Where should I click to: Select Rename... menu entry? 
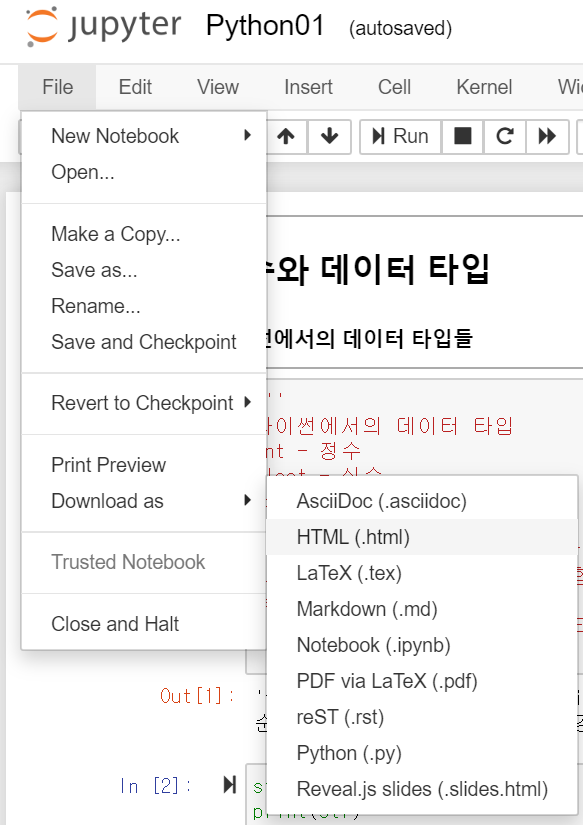144,306
